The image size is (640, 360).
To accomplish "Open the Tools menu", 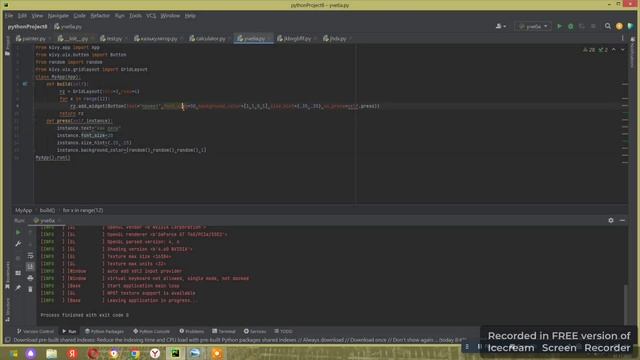I will pyautogui.click(x=135, y=16).
